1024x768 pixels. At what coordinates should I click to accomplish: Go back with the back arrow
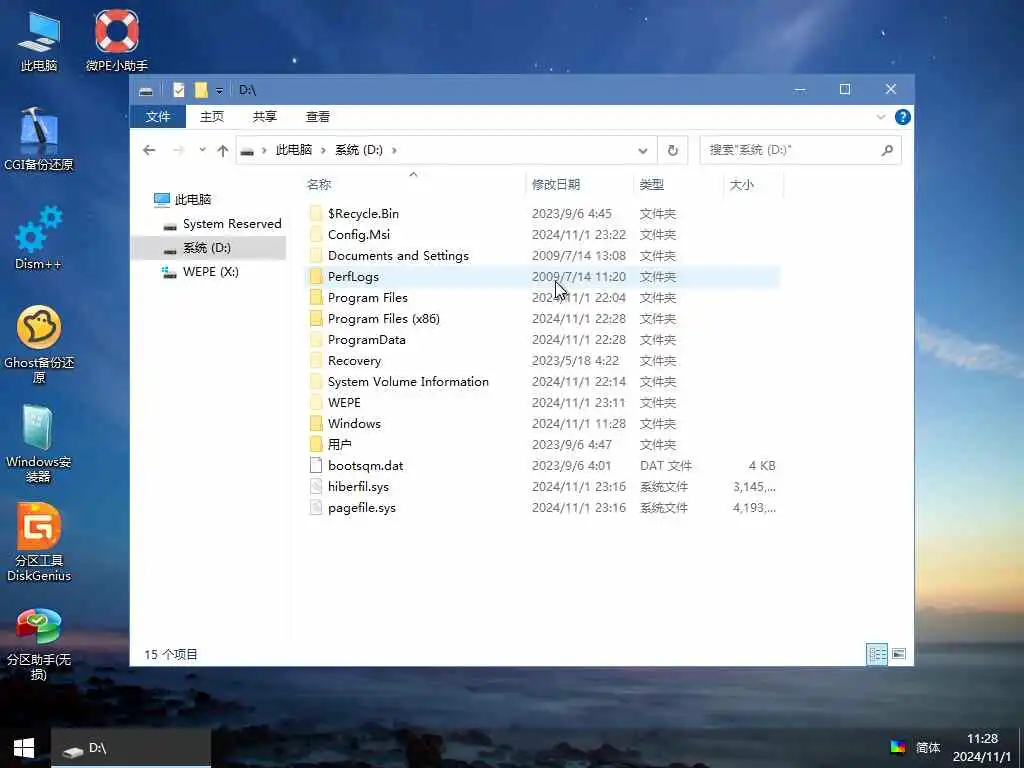coord(149,150)
